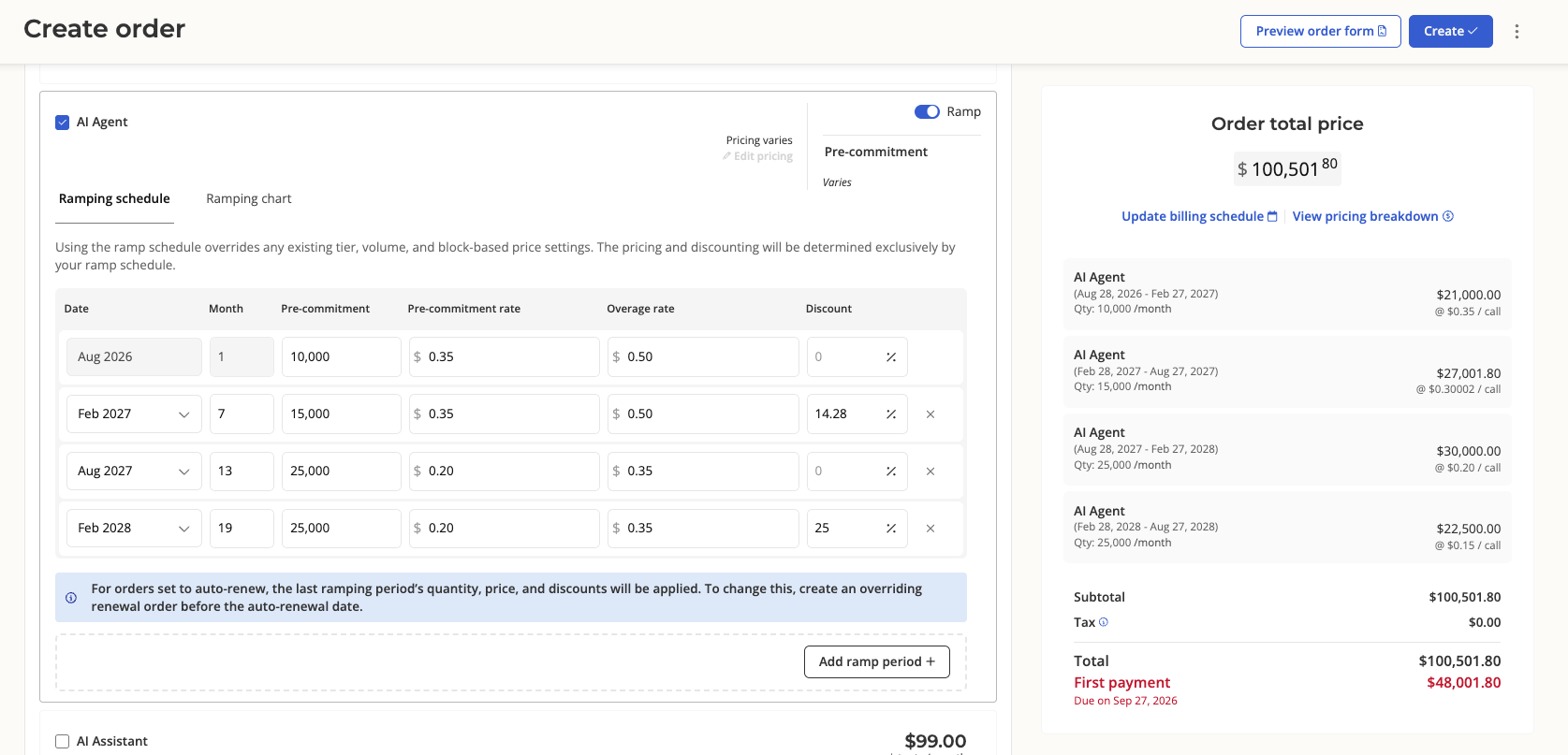This screenshot has height=755, width=1568.
Task: Edit Feb 2028 pre-commitment rate 0.20 field
Action: [x=504, y=528]
